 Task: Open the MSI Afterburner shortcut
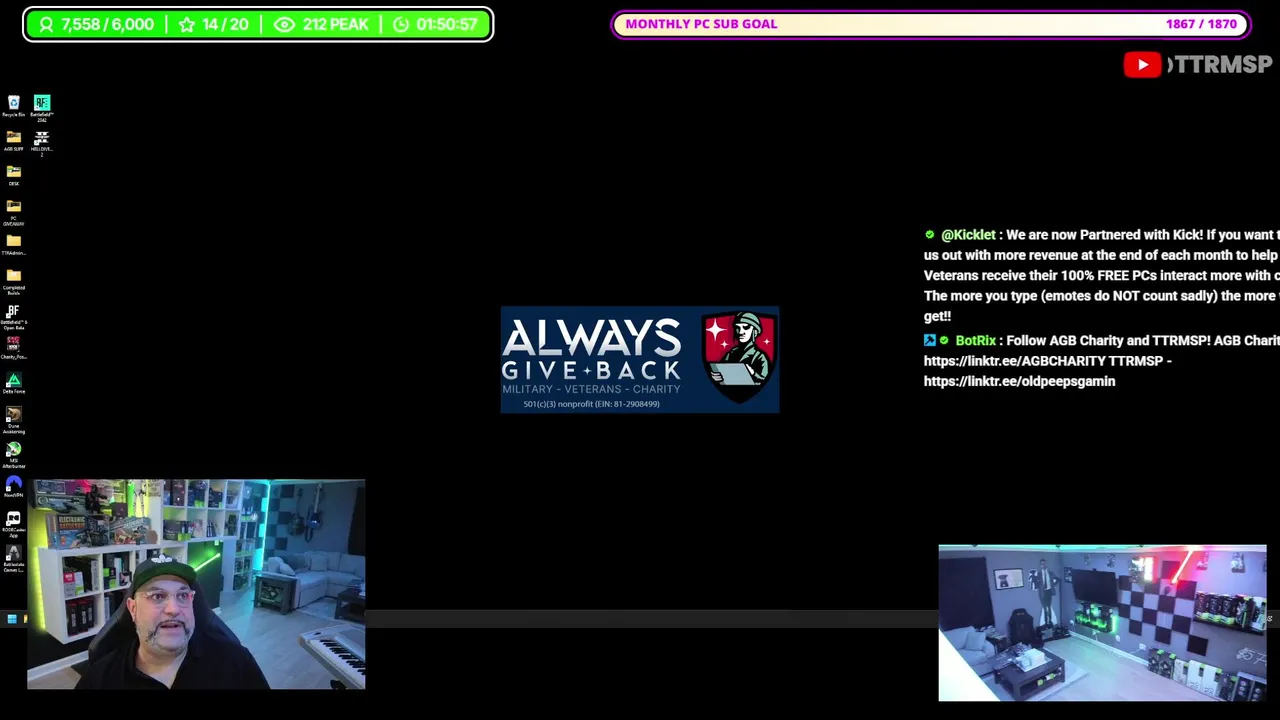14,455
